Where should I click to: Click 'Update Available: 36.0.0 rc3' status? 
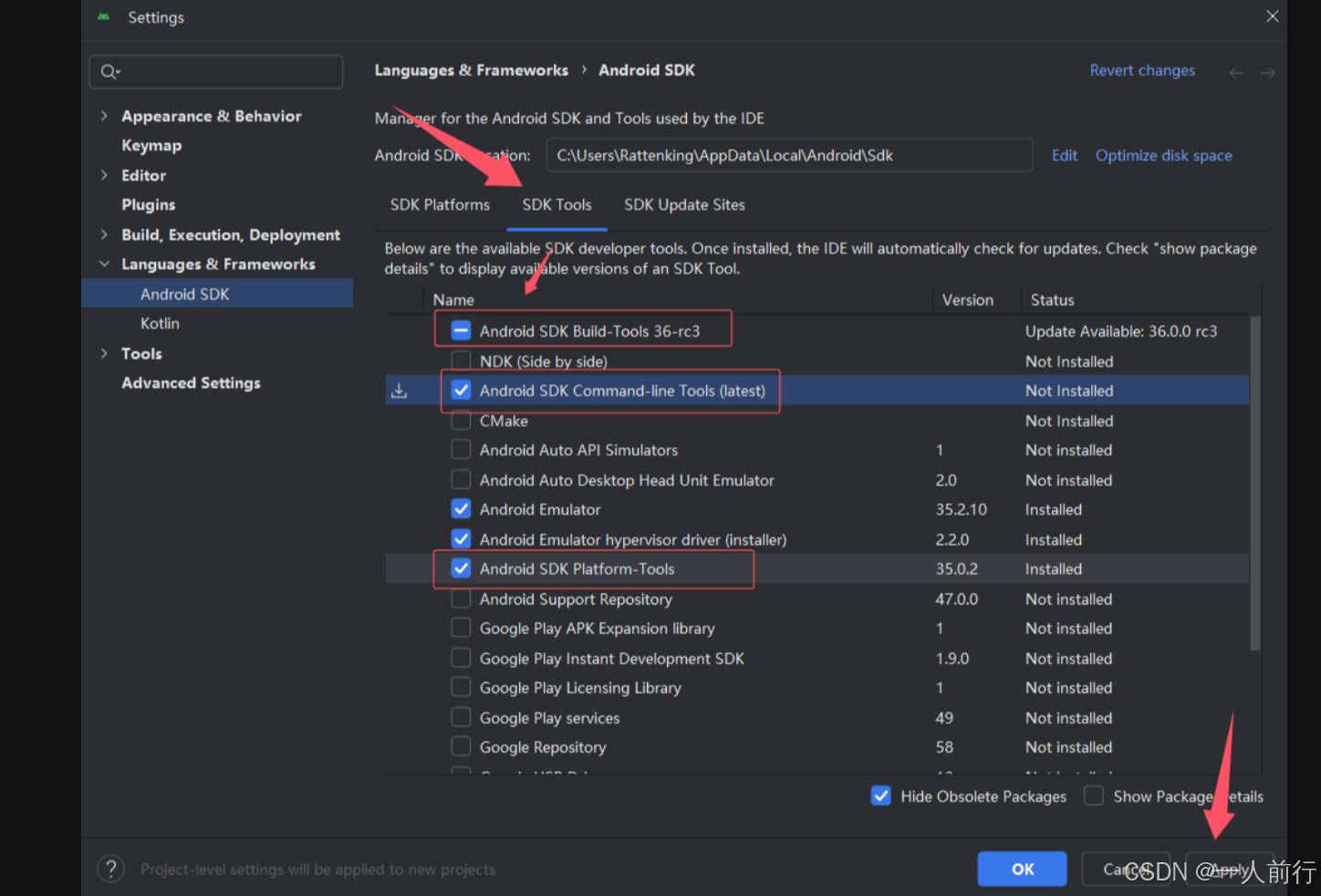click(1120, 331)
